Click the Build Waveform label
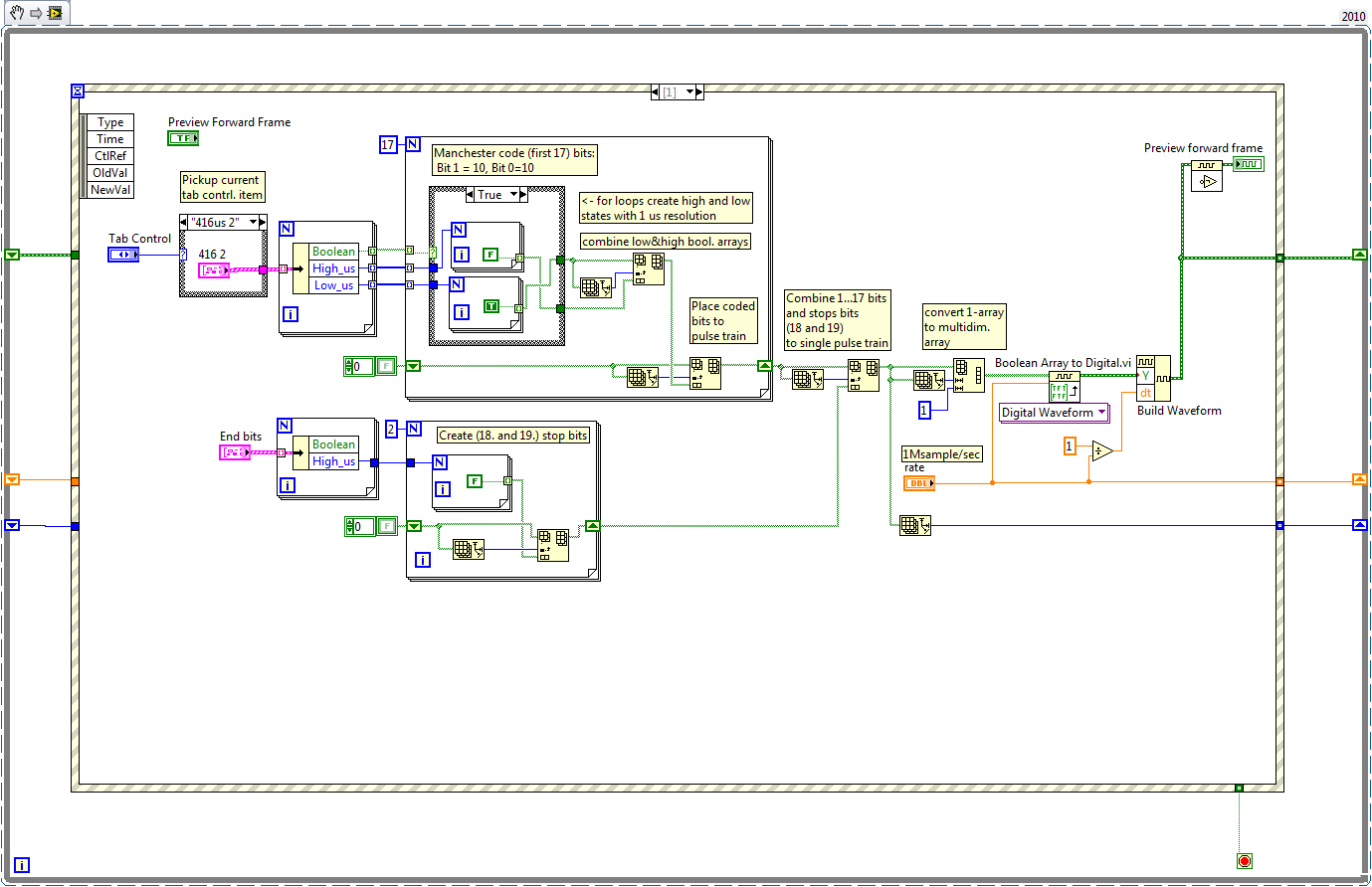Image resolution: width=1372 pixels, height=887 pixels. 1179,411
